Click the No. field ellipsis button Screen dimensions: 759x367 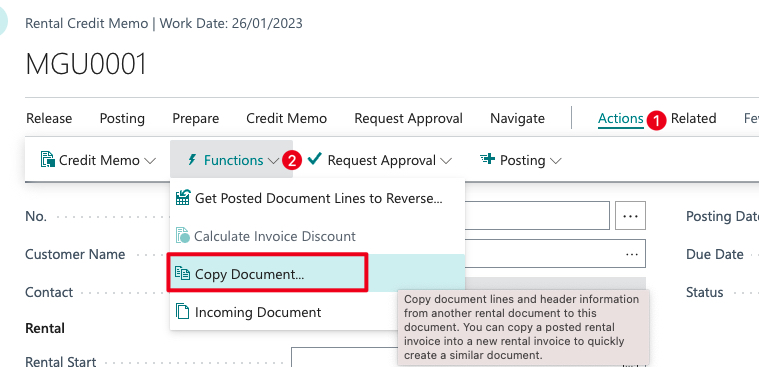click(630, 215)
